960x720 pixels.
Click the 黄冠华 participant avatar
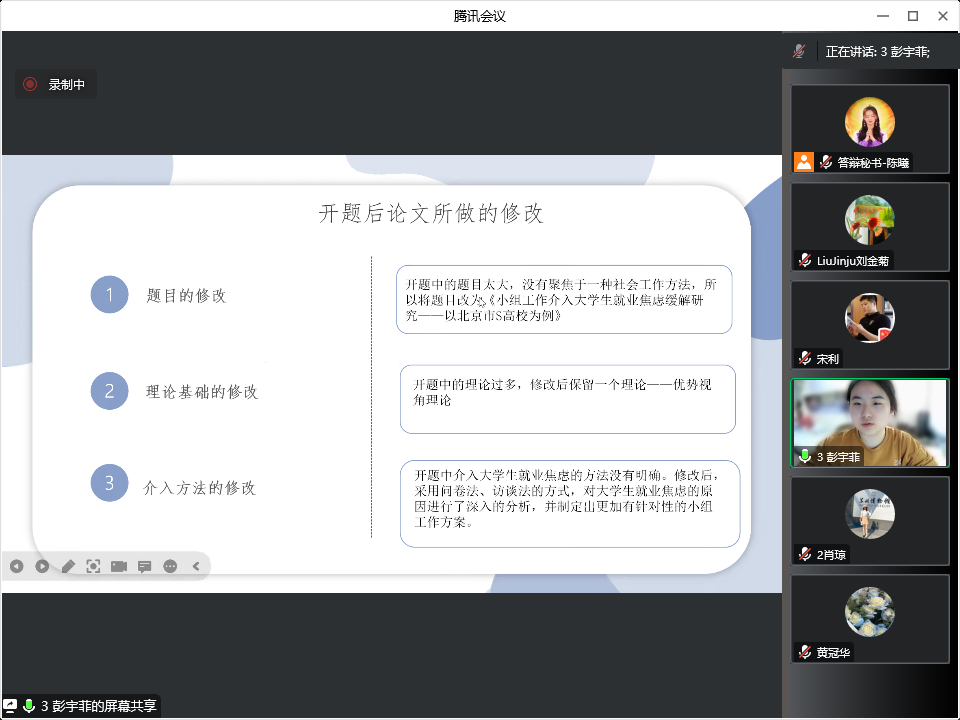coord(869,612)
